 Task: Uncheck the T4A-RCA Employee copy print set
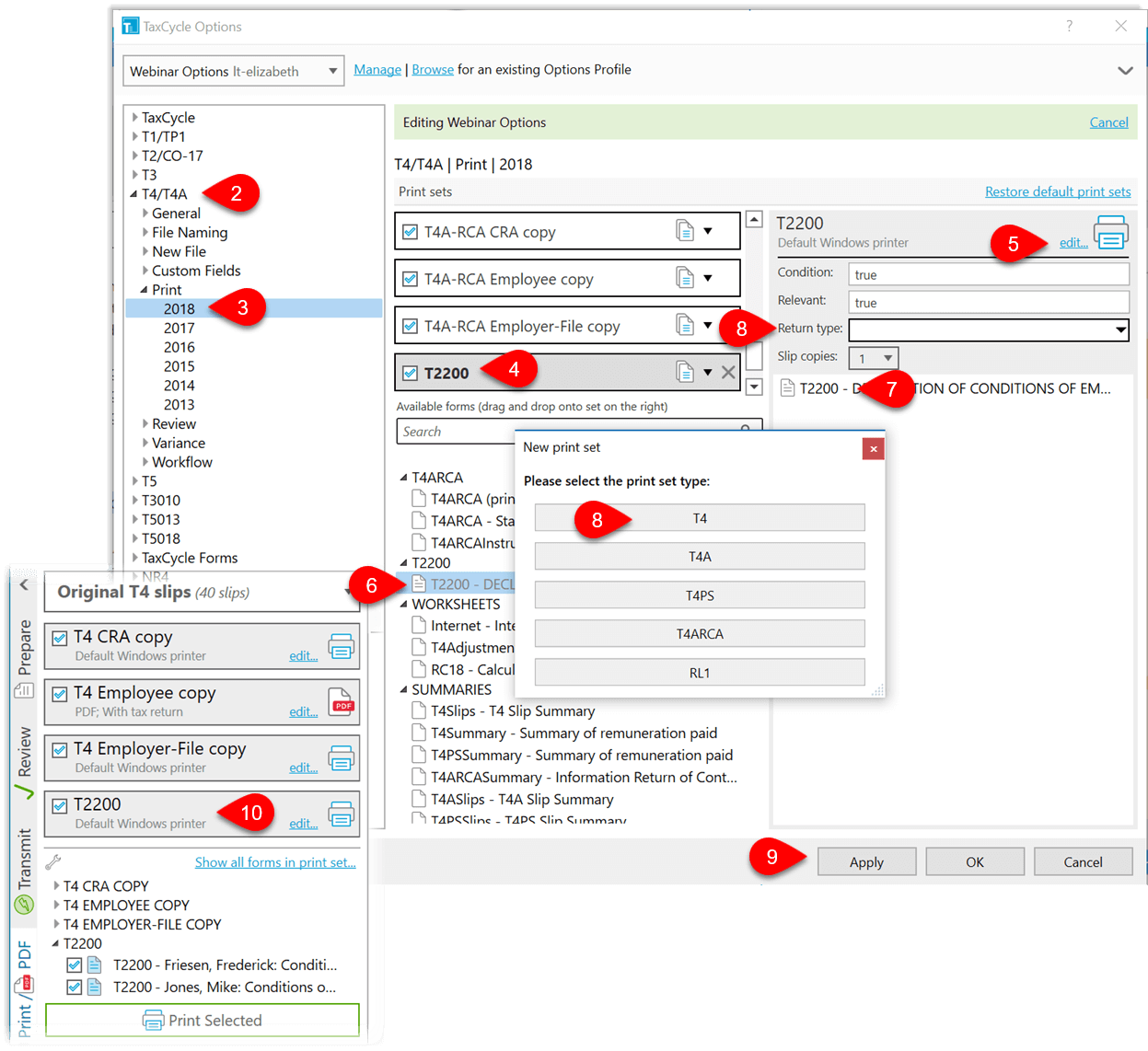[411, 279]
